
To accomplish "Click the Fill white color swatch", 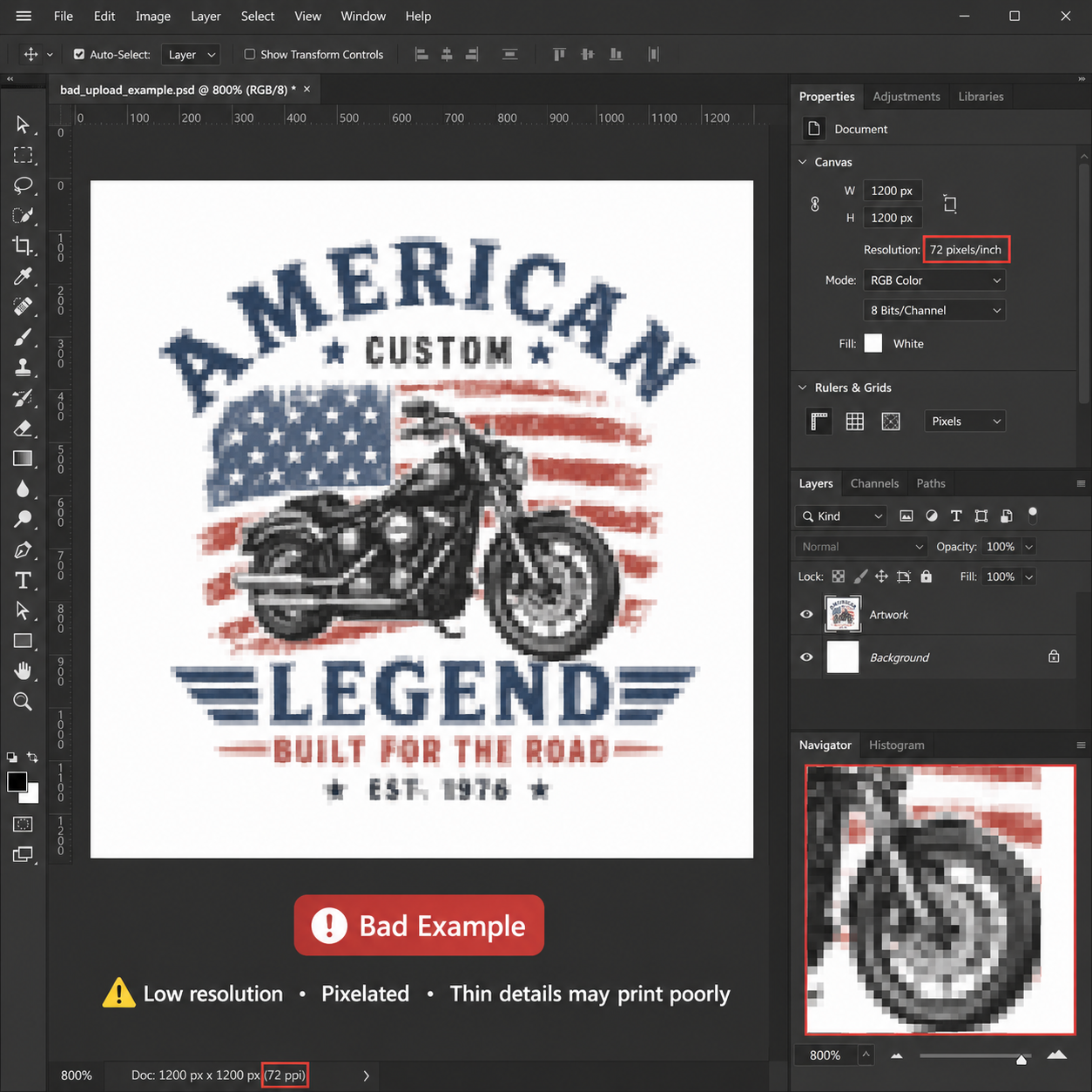I will pos(873,343).
